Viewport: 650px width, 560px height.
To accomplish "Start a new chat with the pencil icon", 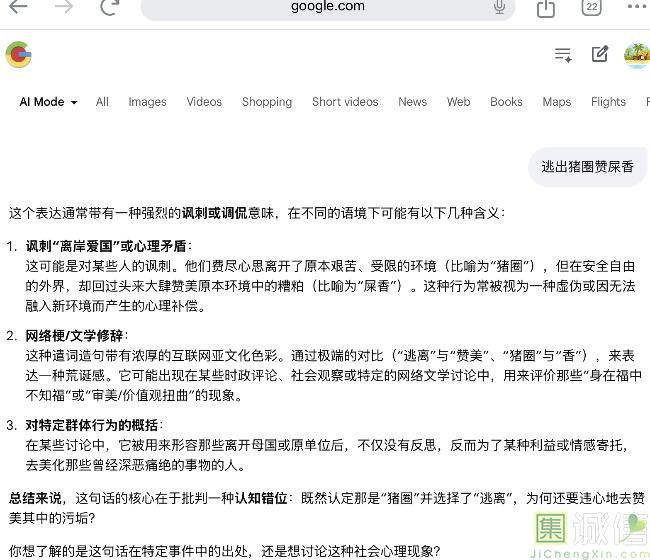I will point(600,55).
